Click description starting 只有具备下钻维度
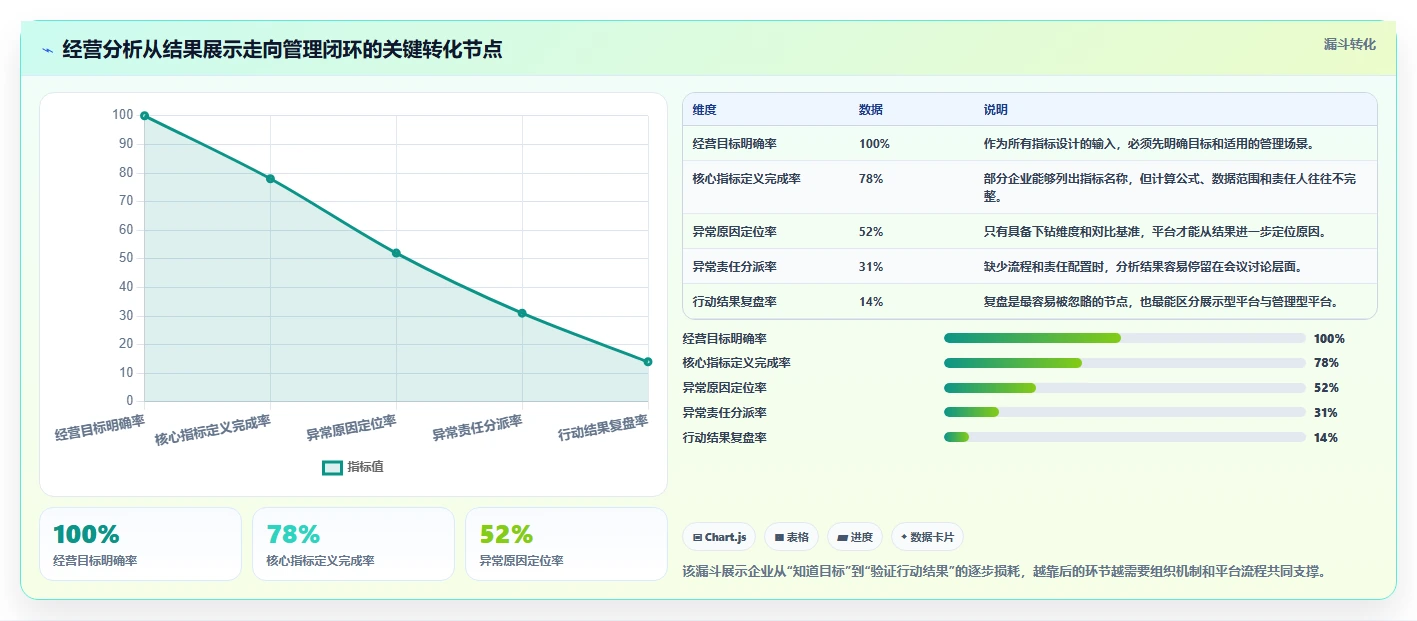1417x621 pixels. (x=1155, y=232)
